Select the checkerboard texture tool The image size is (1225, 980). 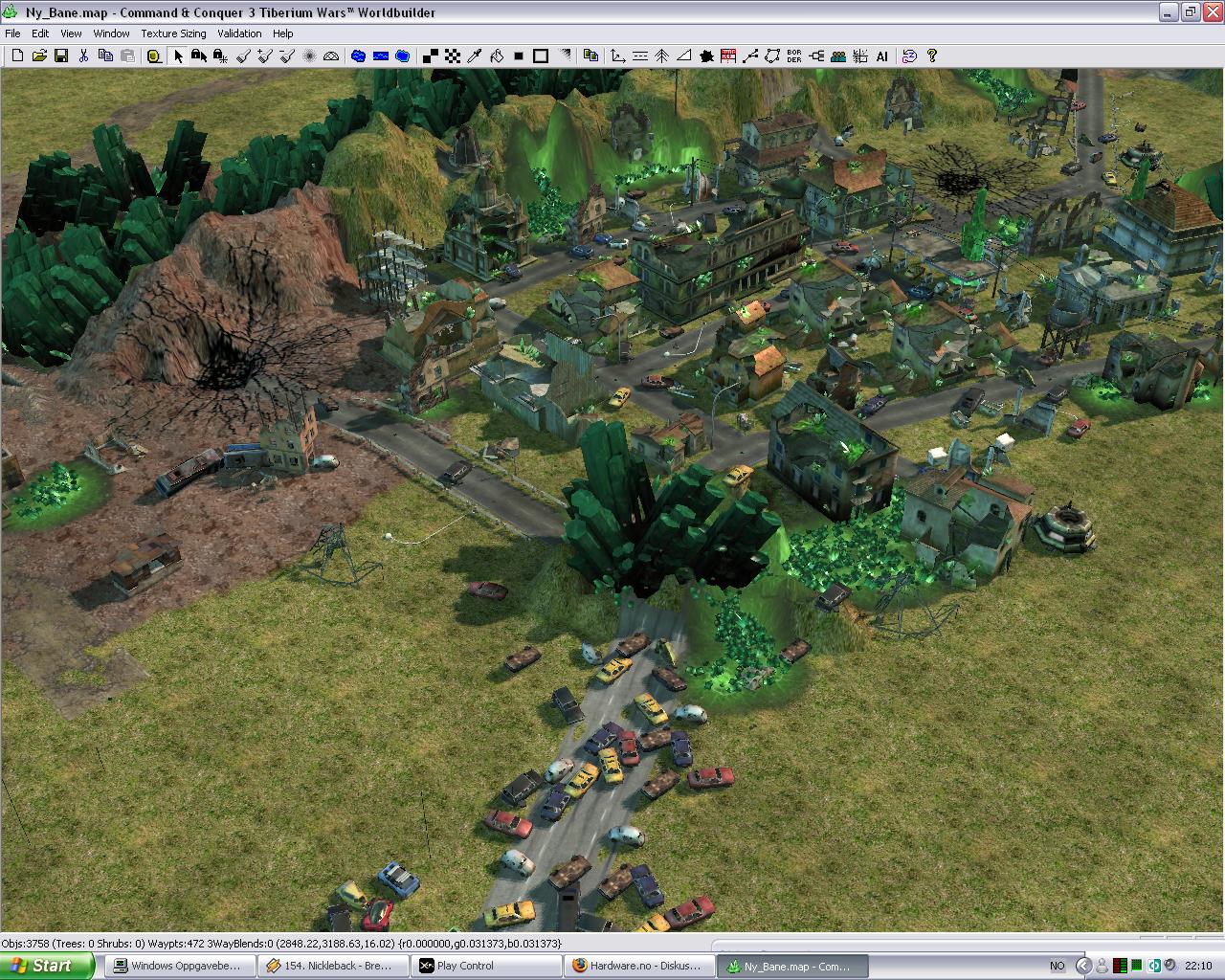453,56
